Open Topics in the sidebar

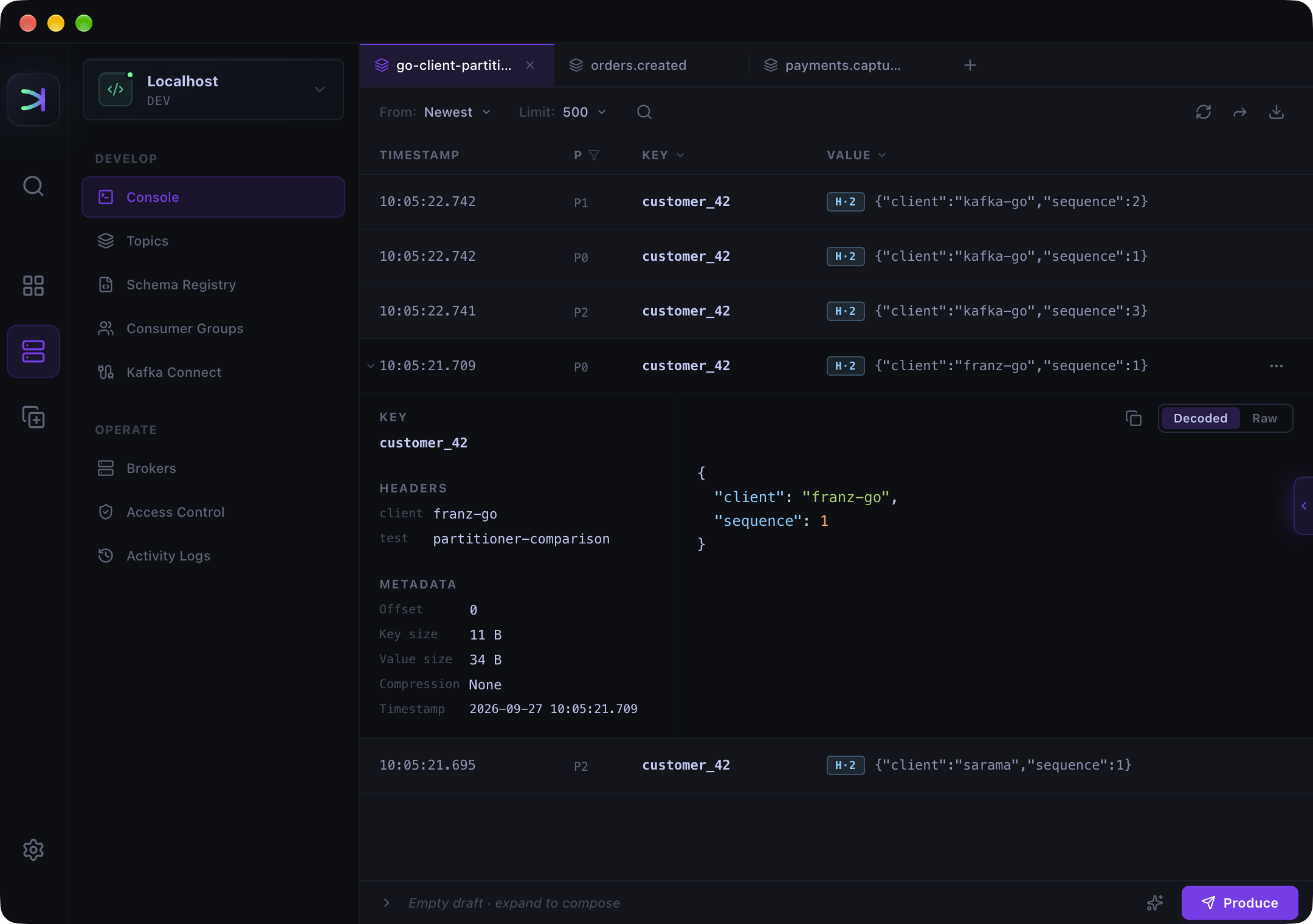213,241
